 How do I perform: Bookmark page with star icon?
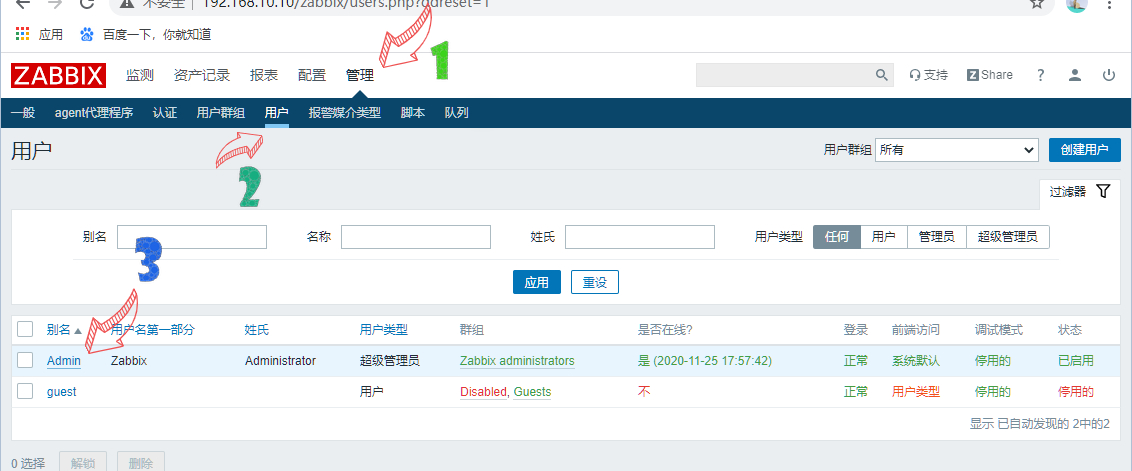pyautogui.click(x=1037, y=4)
